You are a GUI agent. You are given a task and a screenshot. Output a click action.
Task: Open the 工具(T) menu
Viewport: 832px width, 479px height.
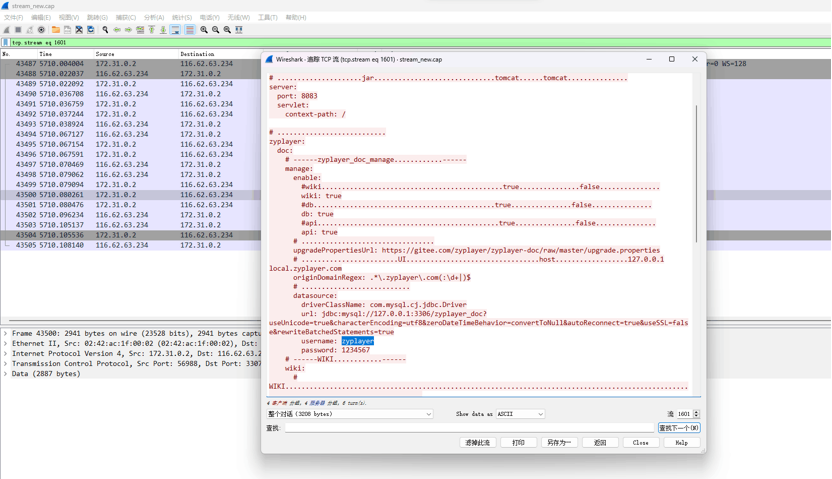click(x=267, y=18)
